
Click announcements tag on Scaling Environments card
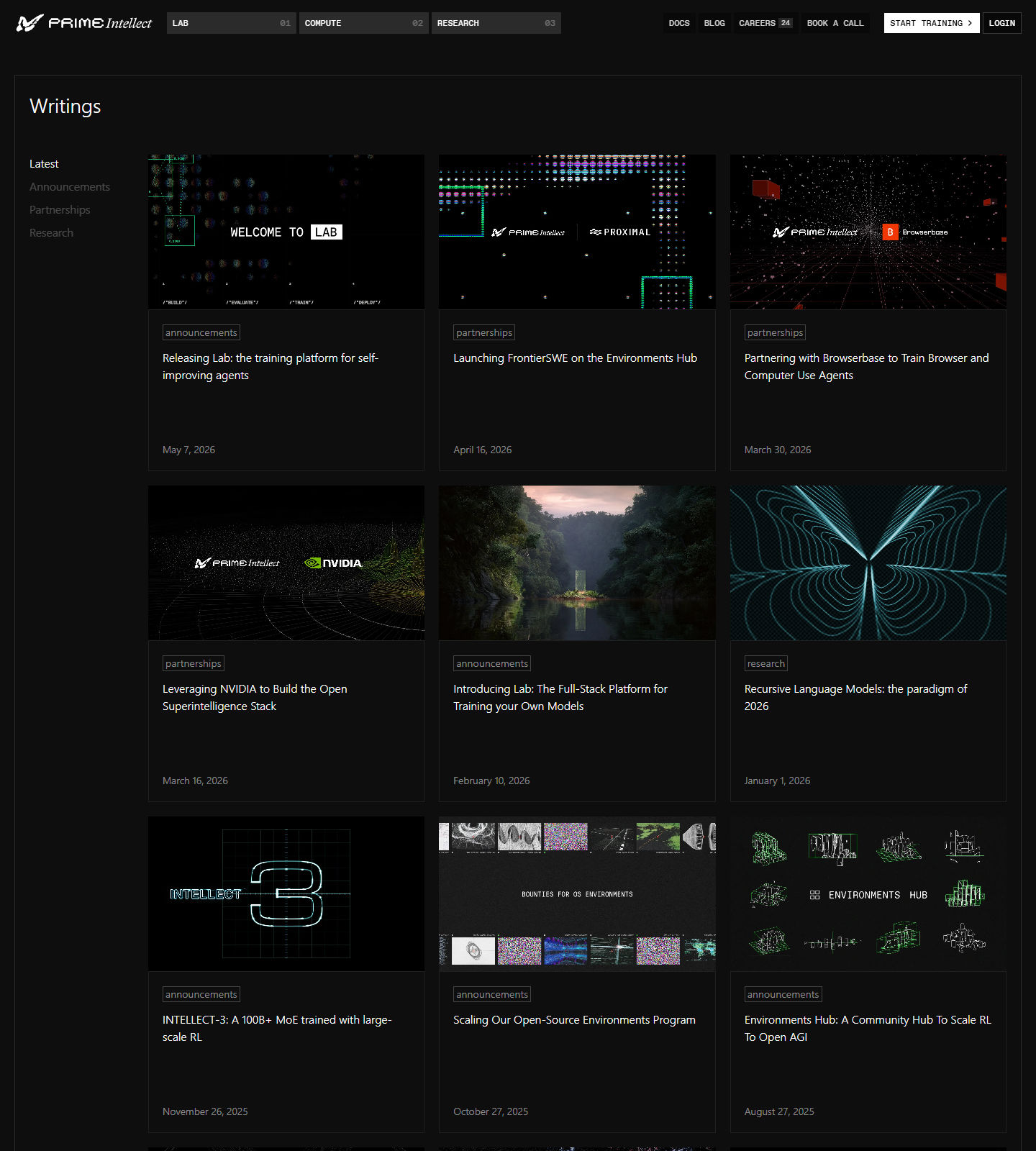tap(492, 994)
